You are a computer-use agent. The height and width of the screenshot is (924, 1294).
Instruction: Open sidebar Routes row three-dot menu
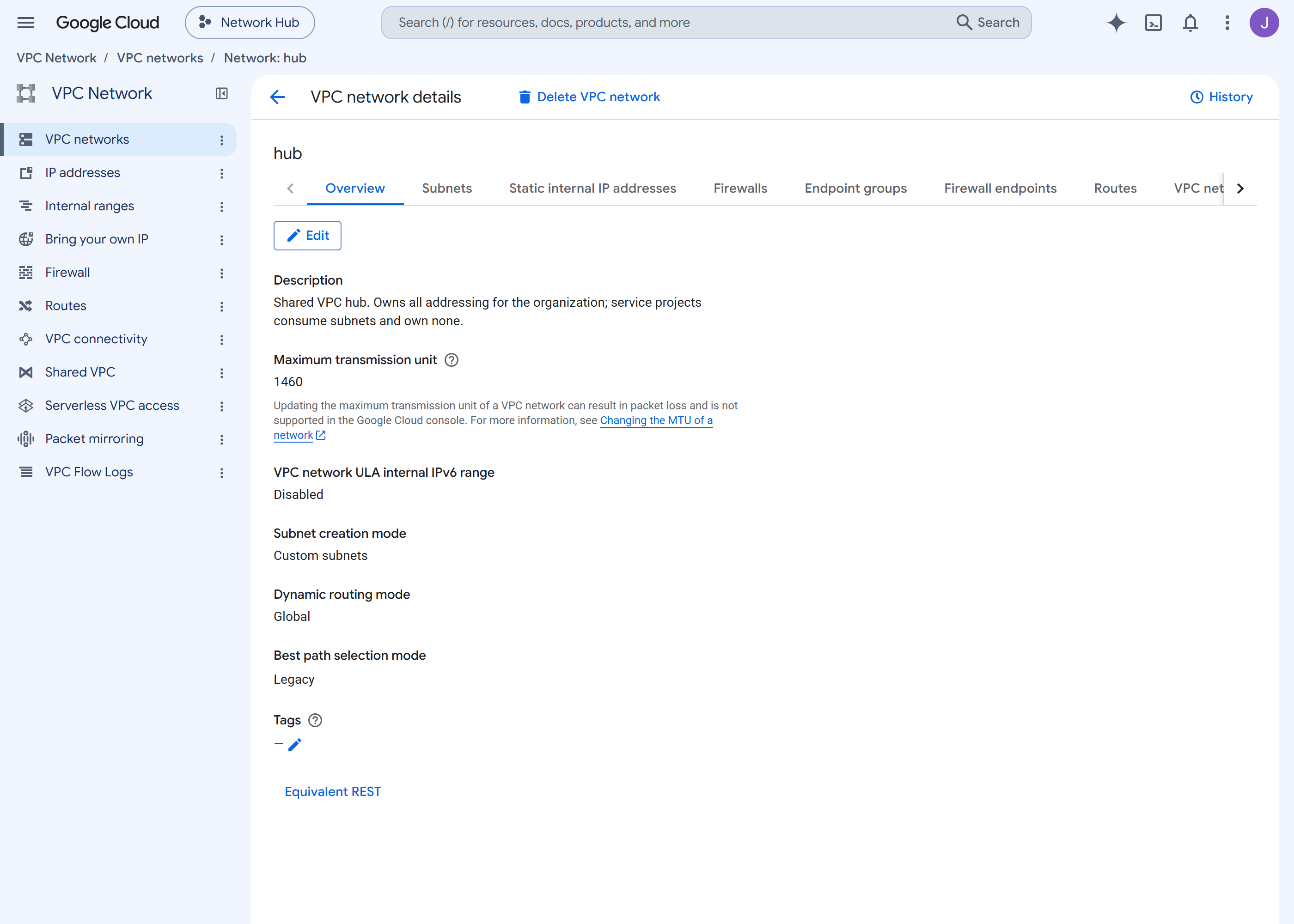pyautogui.click(x=222, y=307)
